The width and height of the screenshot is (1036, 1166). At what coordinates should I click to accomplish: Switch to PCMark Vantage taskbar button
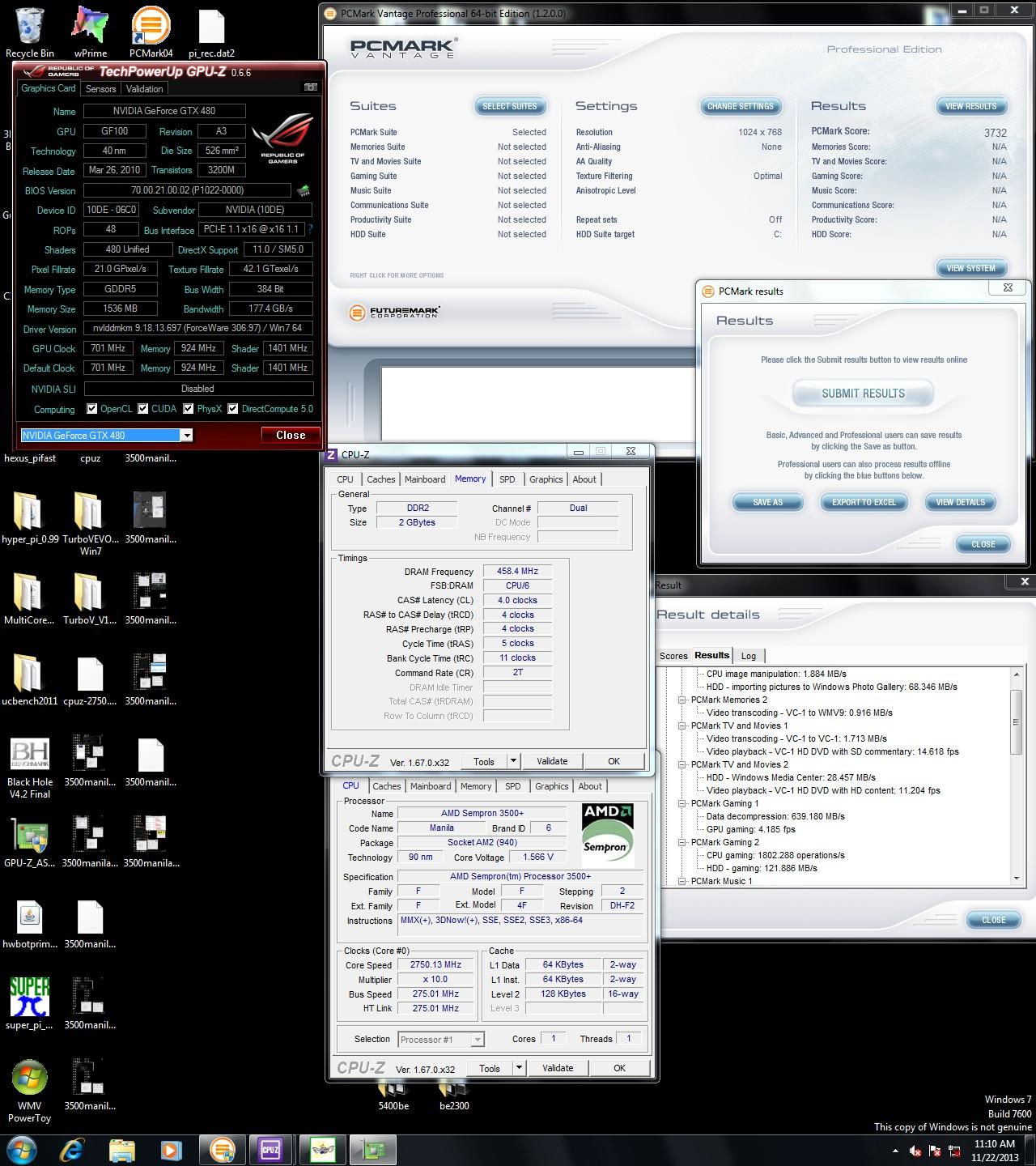pos(222,1150)
